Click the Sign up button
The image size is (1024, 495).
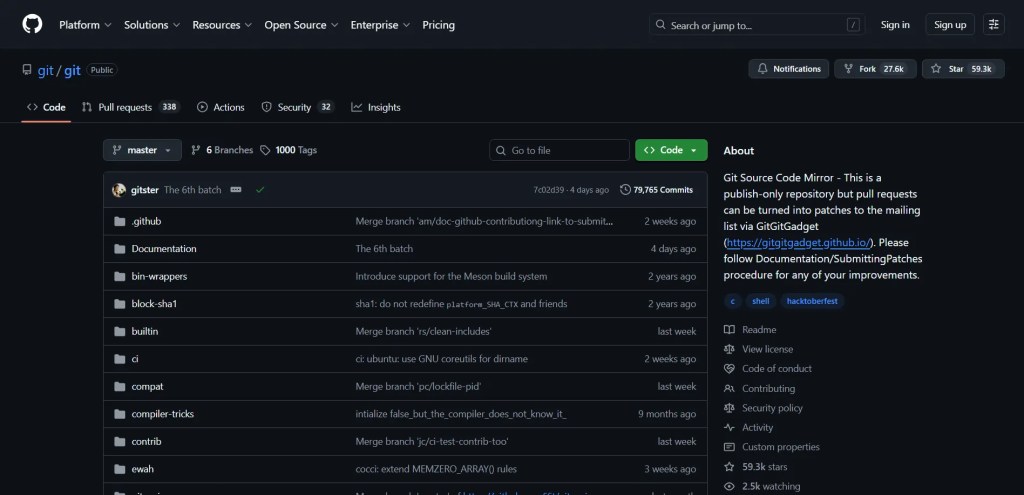(949, 25)
